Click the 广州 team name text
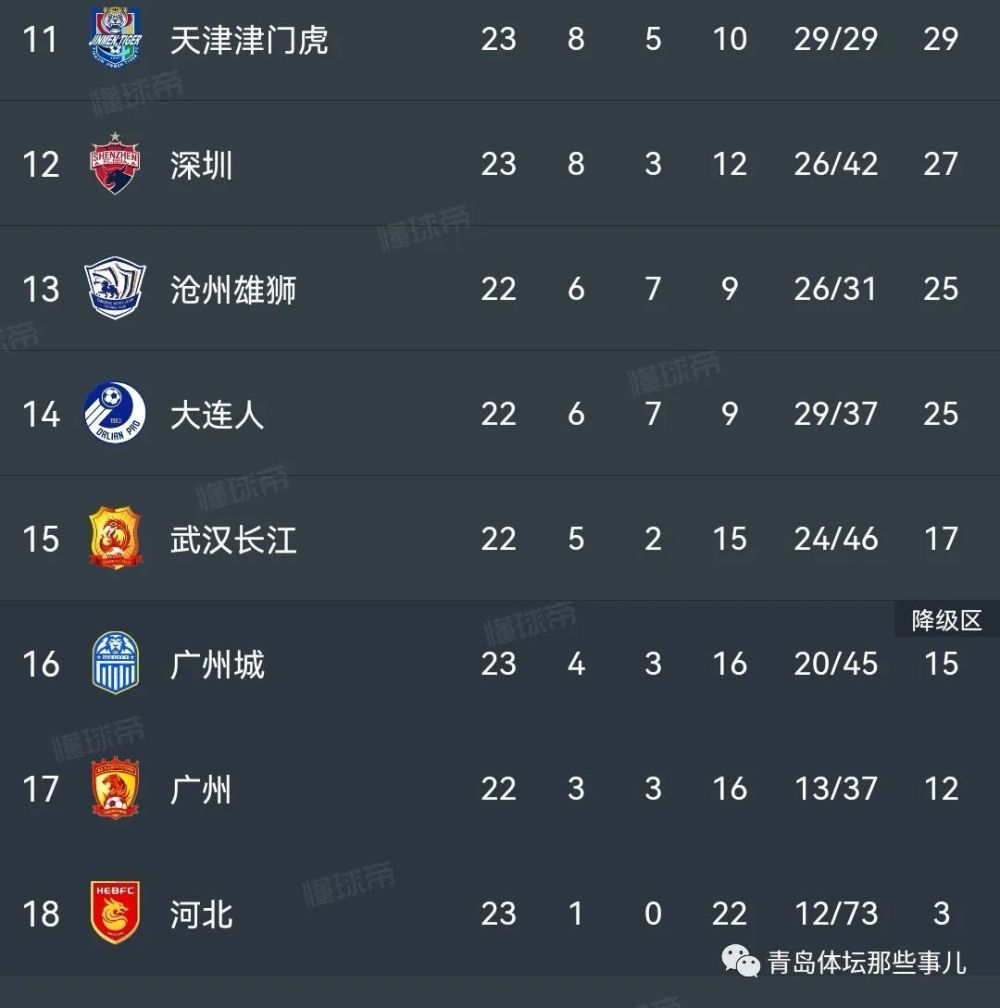Screen dimensions: 1000x1008 point(201,789)
